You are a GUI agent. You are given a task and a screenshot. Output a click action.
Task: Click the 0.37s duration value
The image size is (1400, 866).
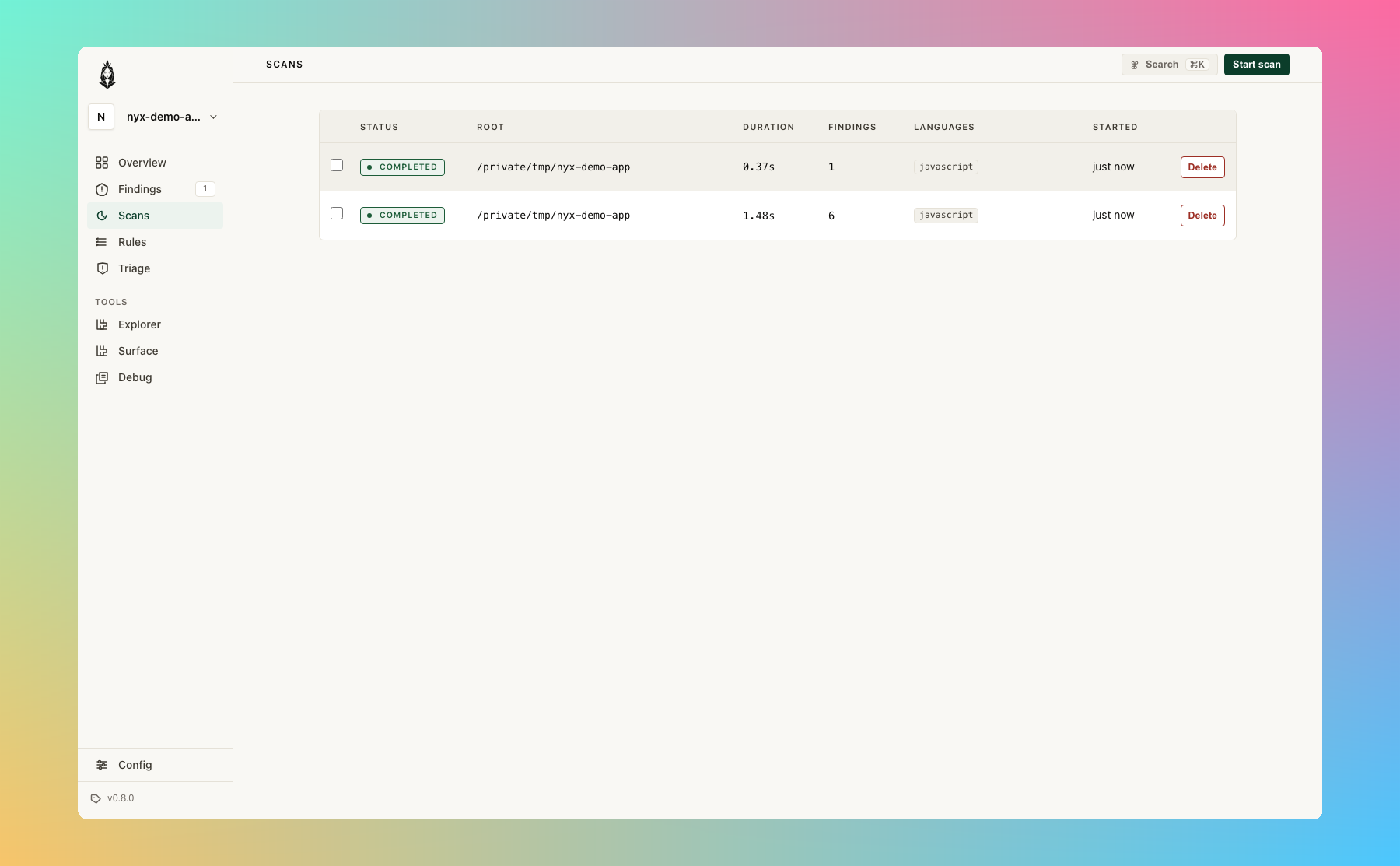pos(758,167)
